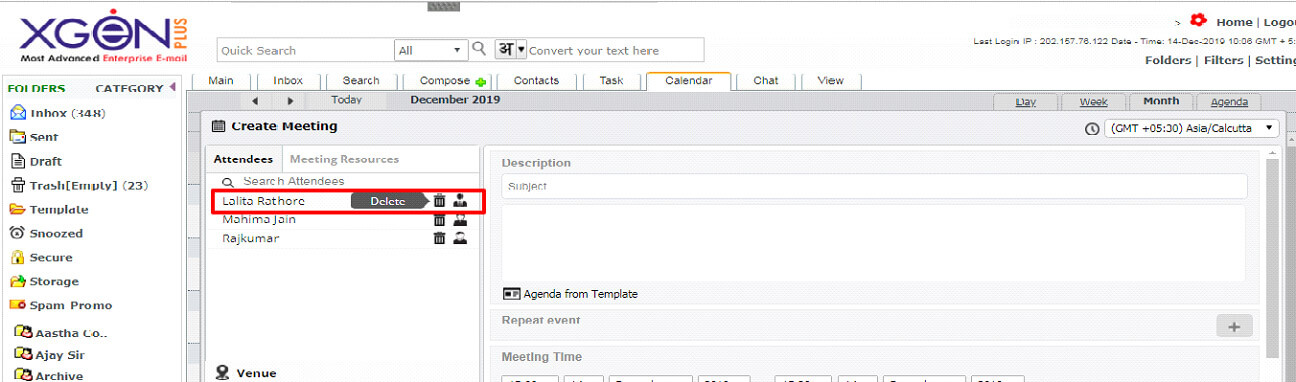The width and height of the screenshot is (1296, 382).
Task: Open the Search tab
Action: (x=361, y=81)
